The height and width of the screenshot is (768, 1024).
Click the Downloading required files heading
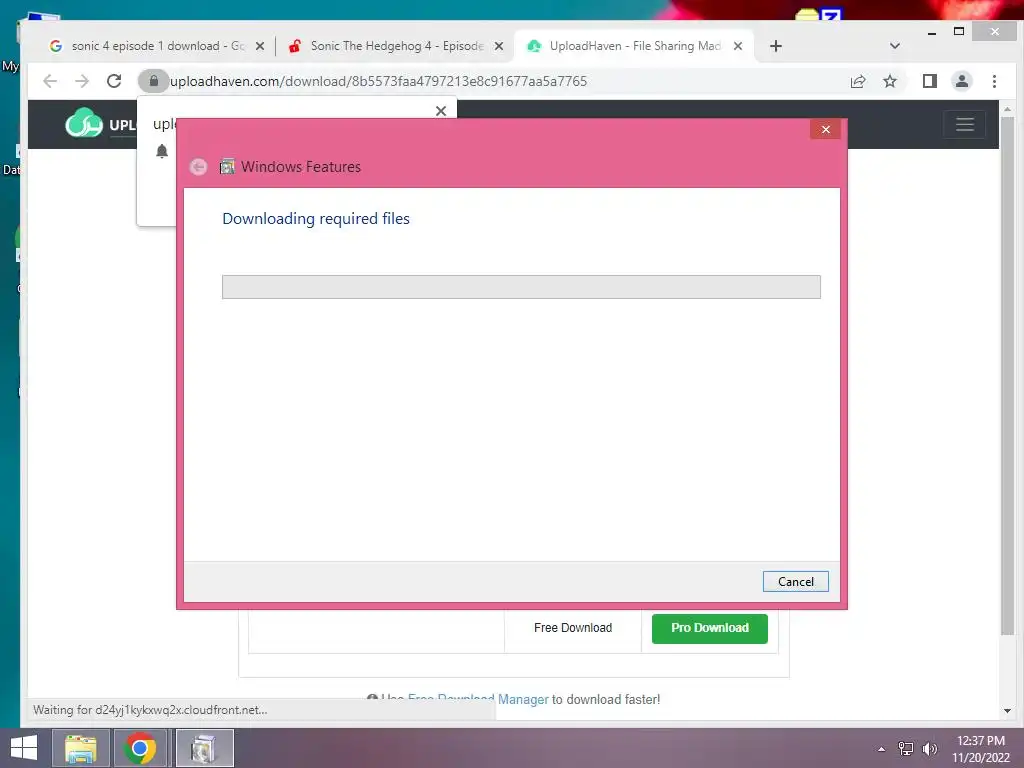316,219
